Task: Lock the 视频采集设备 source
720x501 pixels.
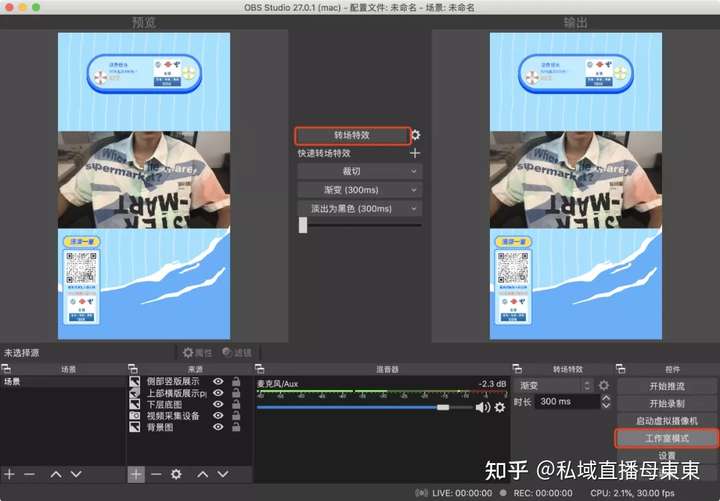Action: click(236, 416)
